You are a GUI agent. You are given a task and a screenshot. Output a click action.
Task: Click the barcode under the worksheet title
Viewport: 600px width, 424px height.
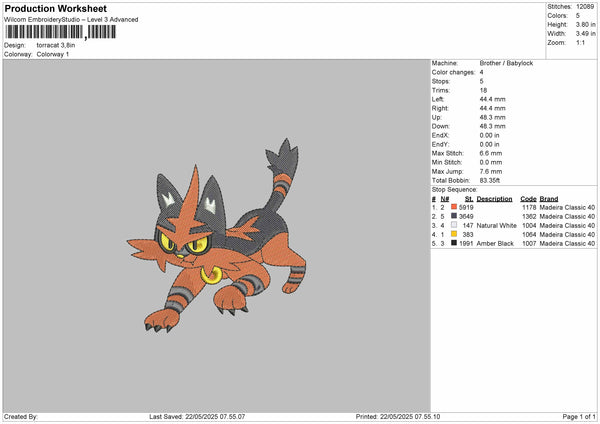coord(60,32)
